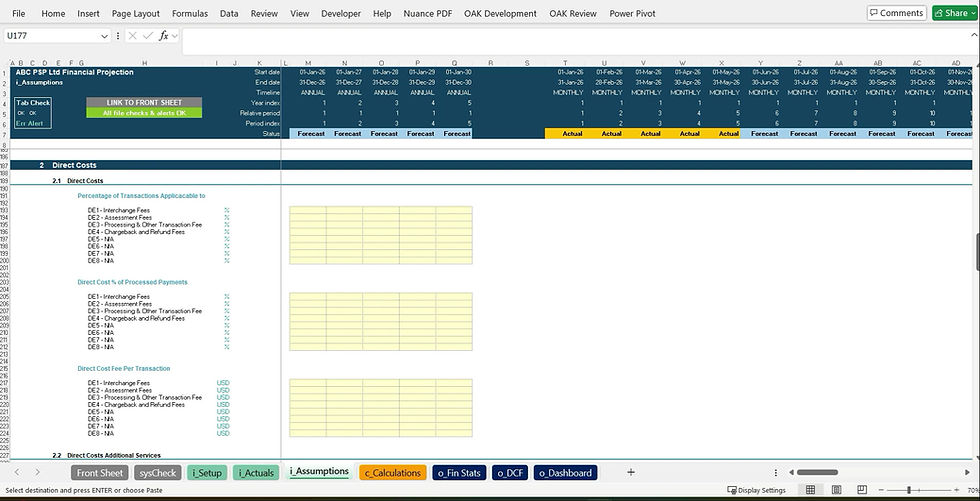The image size is (980, 501).
Task: Click the formula bar Cancel X icon
Action: (x=132, y=36)
